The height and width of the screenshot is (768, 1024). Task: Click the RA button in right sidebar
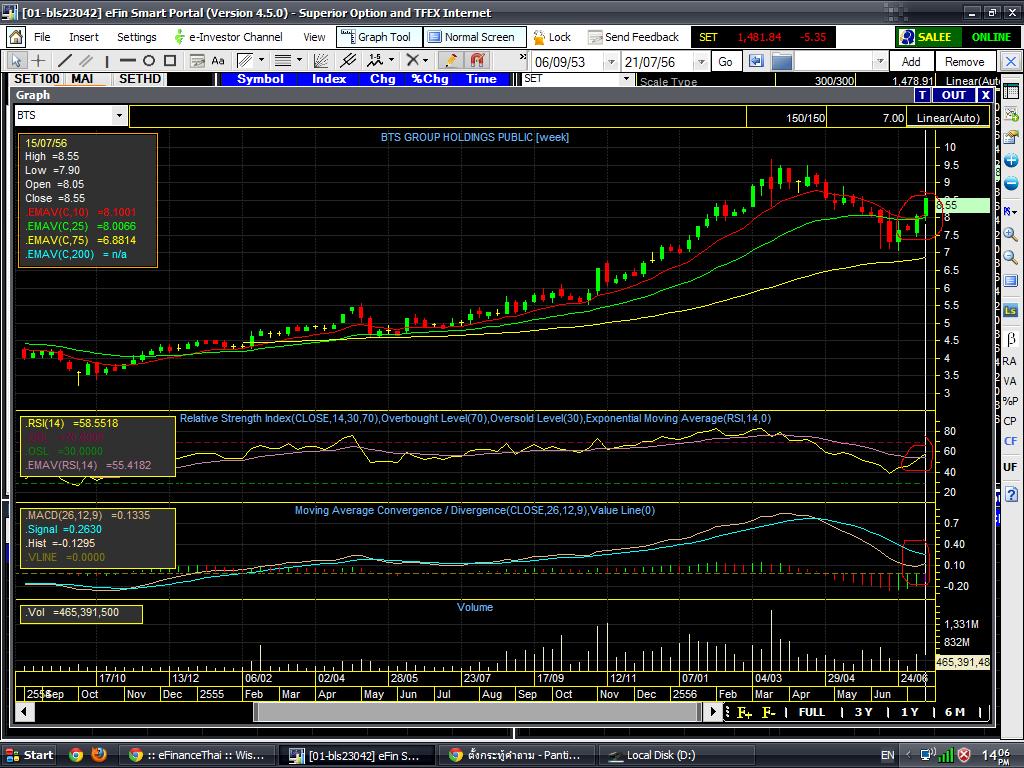coord(1010,361)
